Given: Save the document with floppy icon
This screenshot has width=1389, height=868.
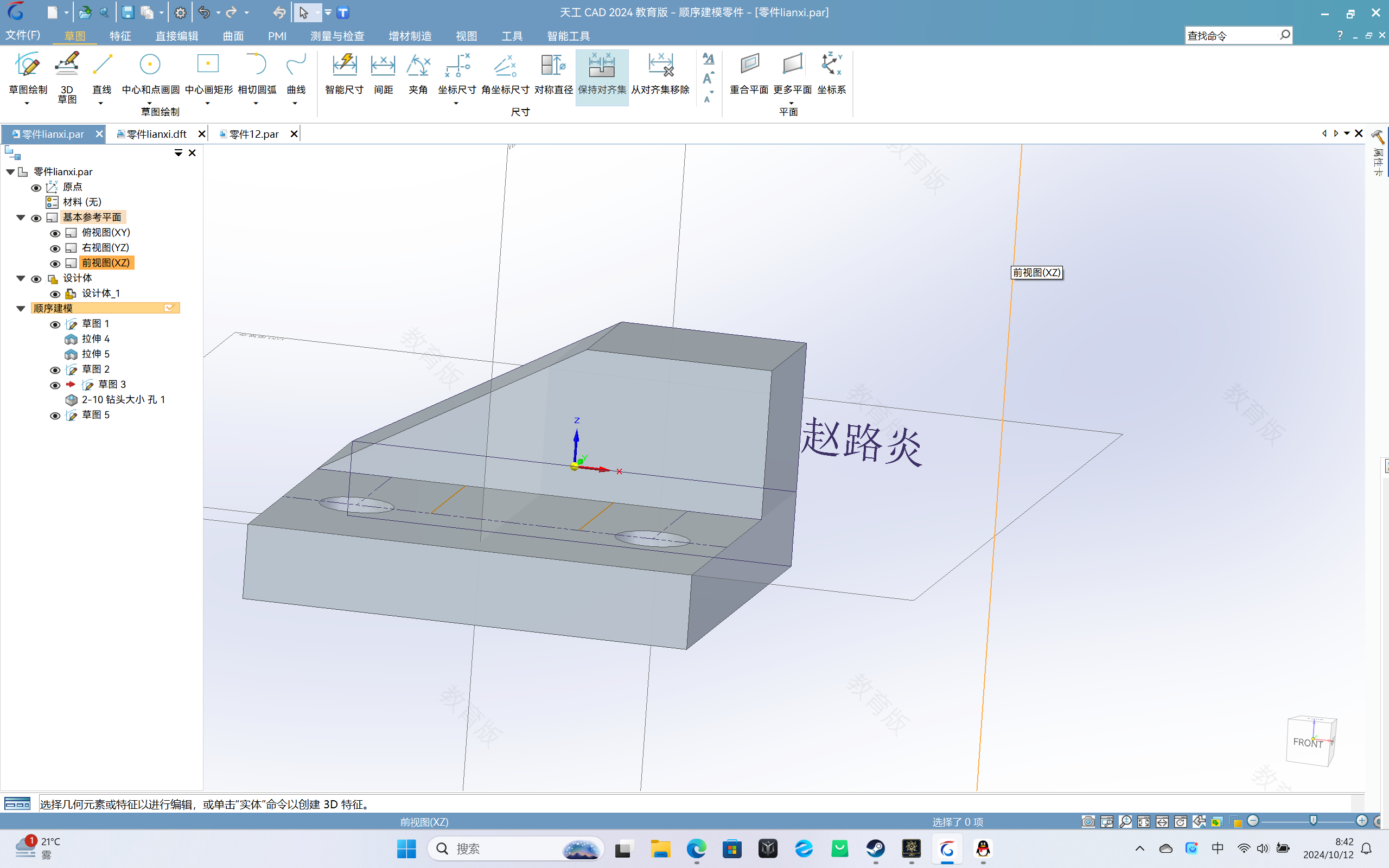Looking at the screenshot, I should click(128, 12).
